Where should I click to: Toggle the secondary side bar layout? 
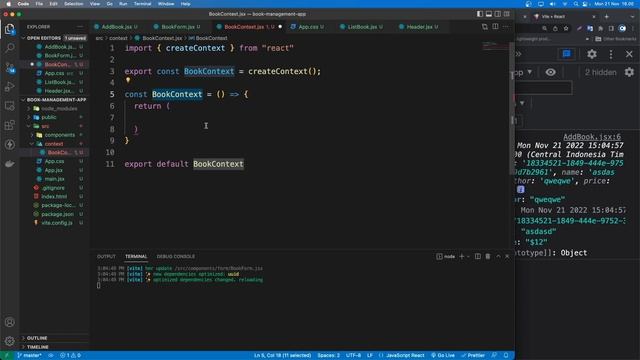(x=498, y=14)
